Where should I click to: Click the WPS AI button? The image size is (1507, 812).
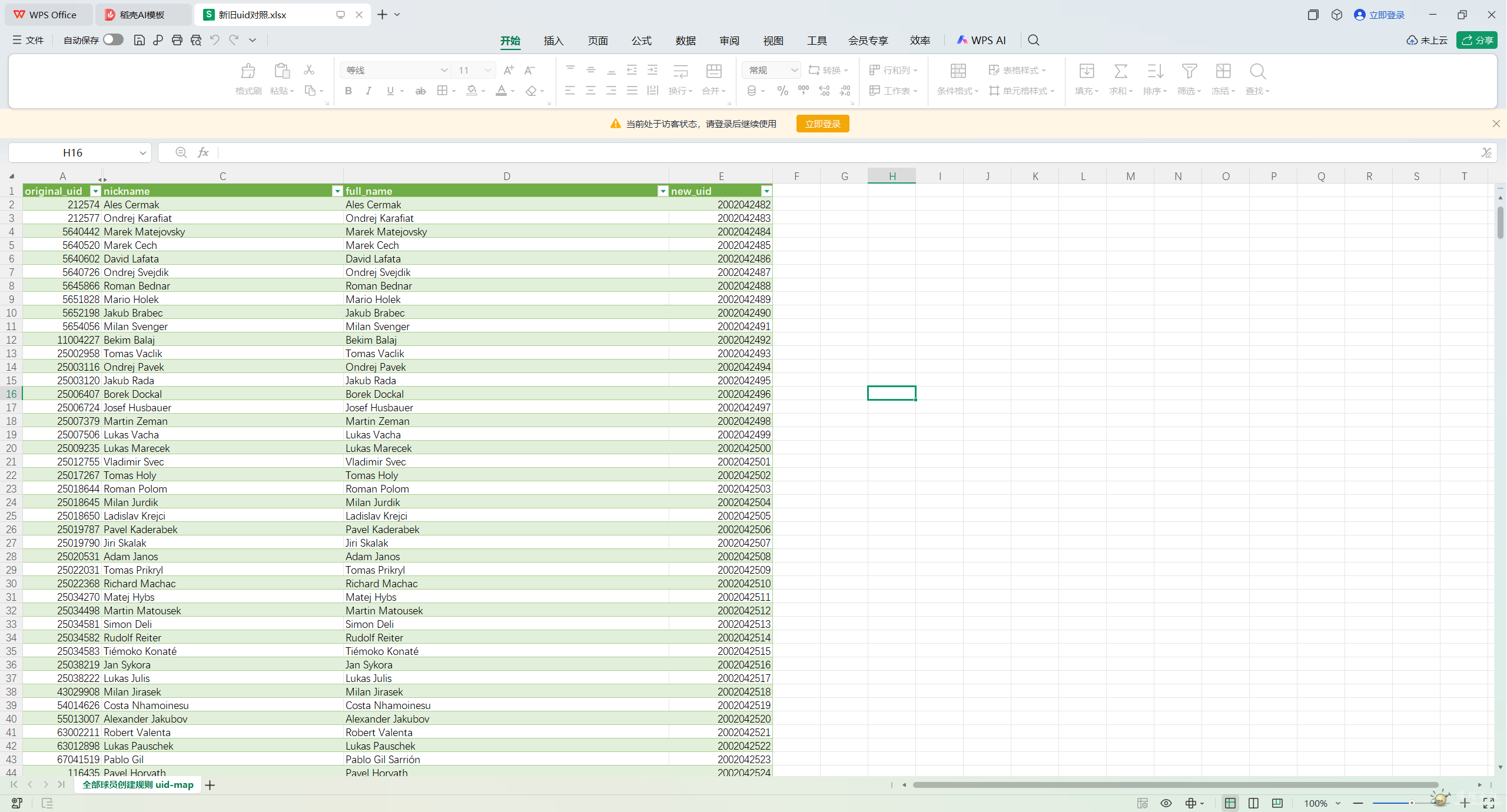pyautogui.click(x=981, y=40)
